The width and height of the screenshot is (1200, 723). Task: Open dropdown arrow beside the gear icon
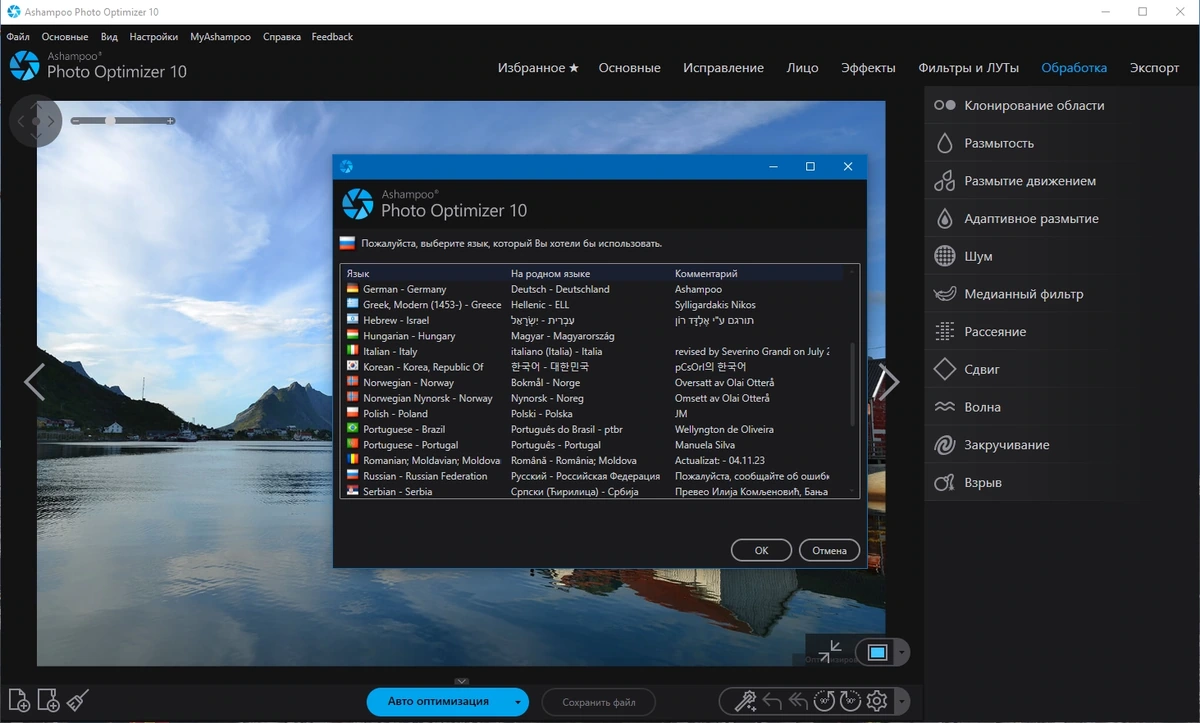point(902,701)
